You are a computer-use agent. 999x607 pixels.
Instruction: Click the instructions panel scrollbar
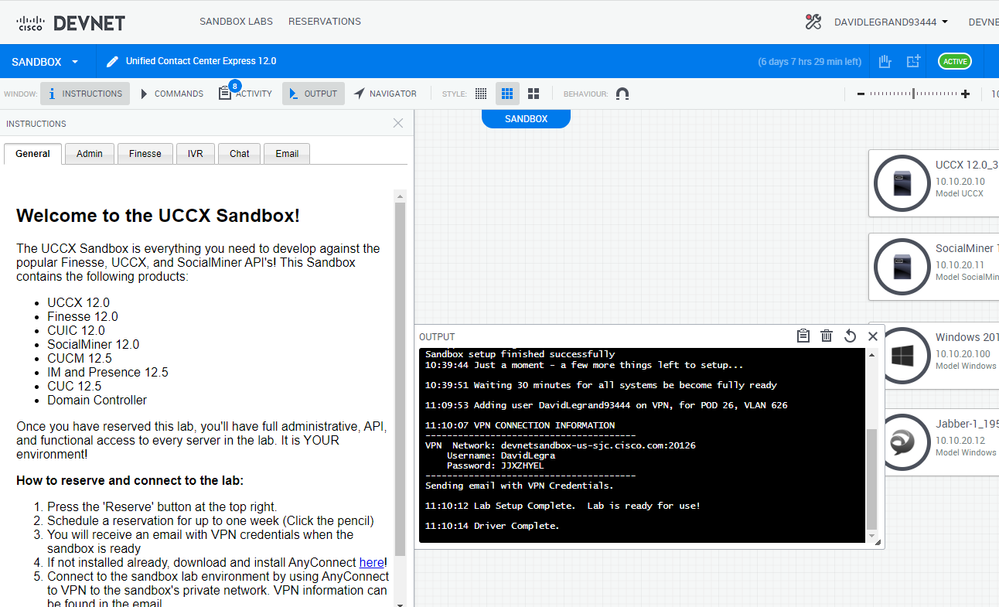pos(400,380)
